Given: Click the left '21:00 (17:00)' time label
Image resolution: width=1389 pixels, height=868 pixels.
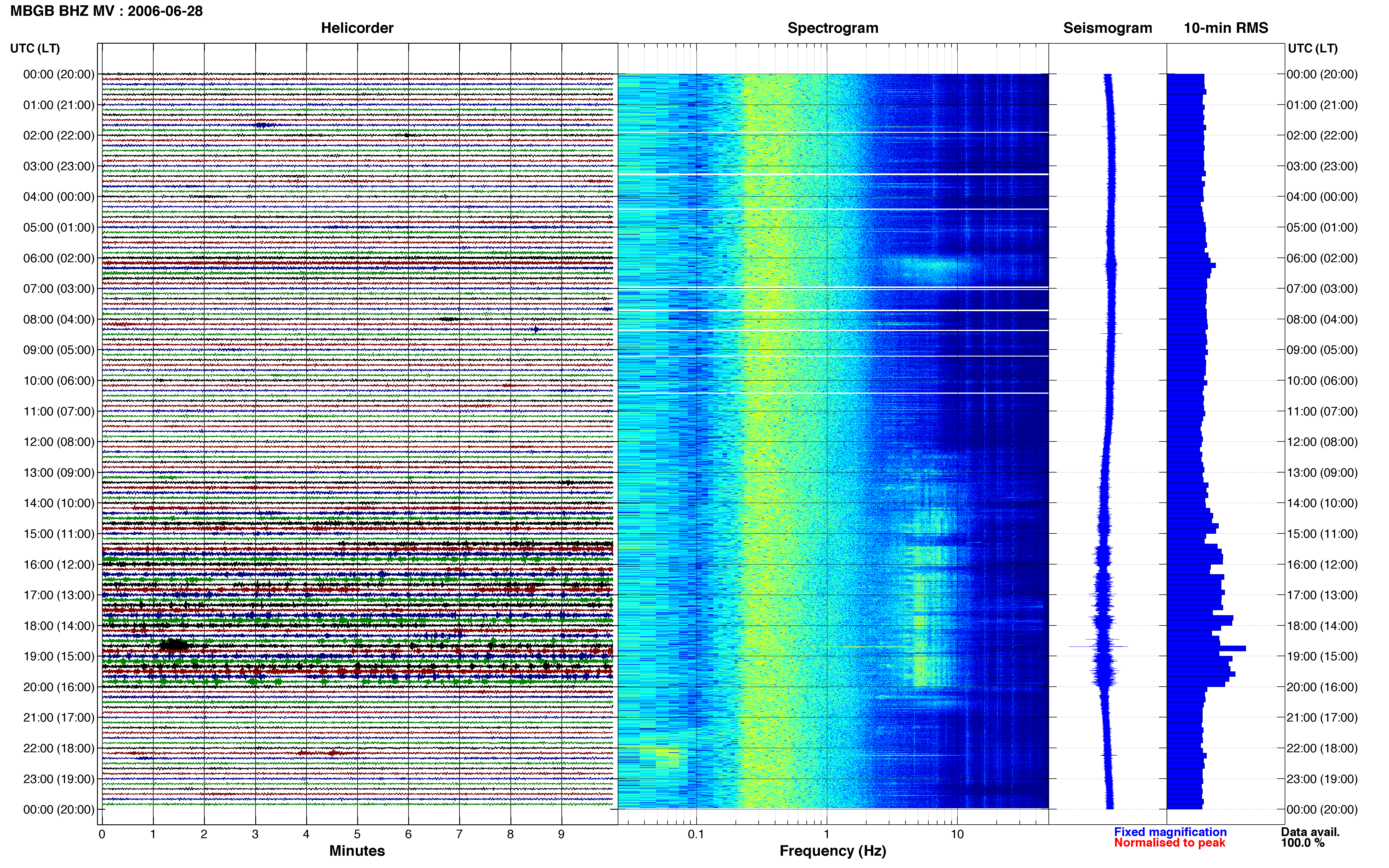Looking at the screenshot, I should [x=59, y=718].
